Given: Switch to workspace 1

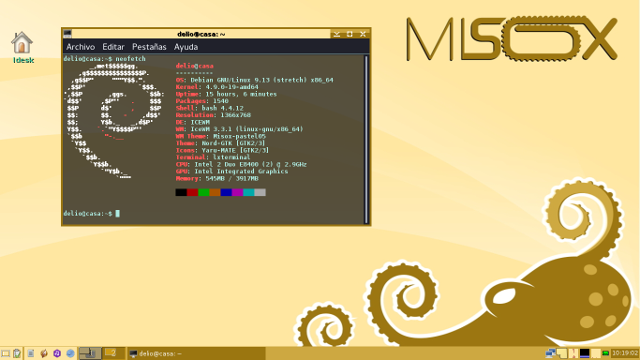Looking at the screenshot, I should [90, 353].
